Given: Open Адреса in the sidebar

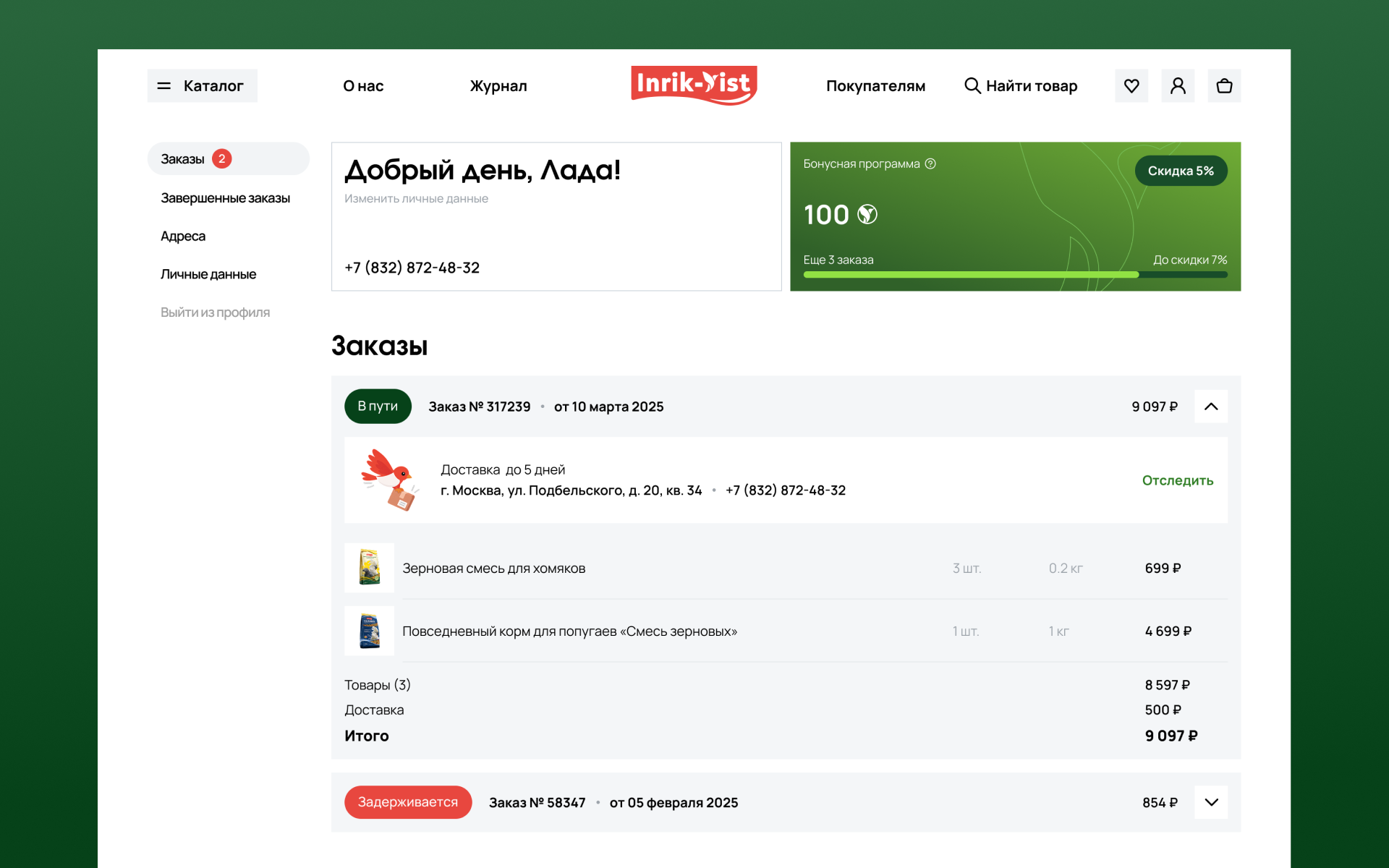Looking at the screenshot, I should [x=183, y=237].
